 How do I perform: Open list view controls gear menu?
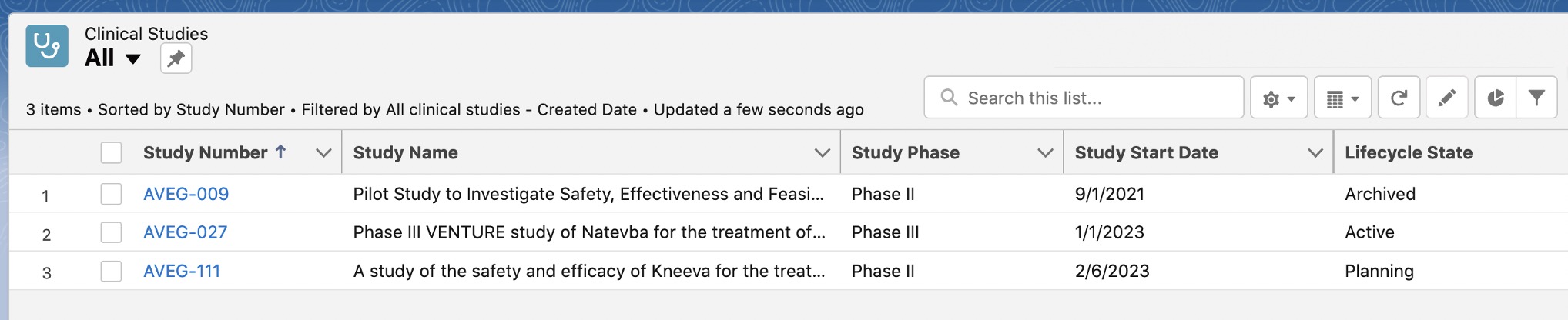tap(1278, 98)
